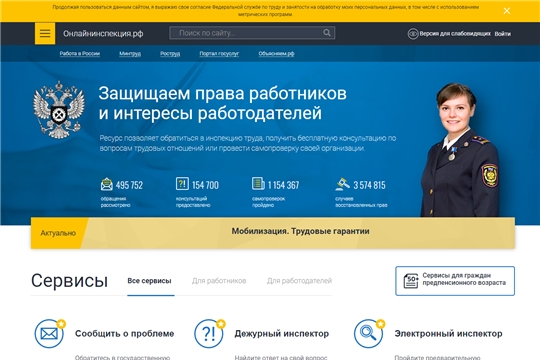Screen dimensions: 540x360
Task: Open the Роструд link
Action: click(x=170, y=53)
